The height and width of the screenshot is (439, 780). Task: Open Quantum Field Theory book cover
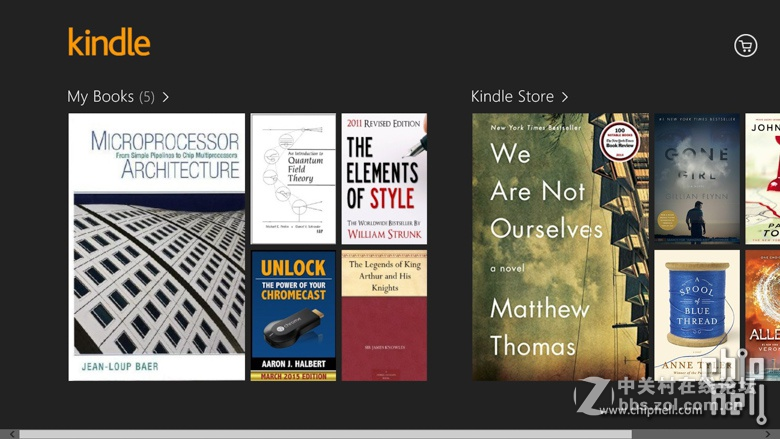[x=293, y=178]
